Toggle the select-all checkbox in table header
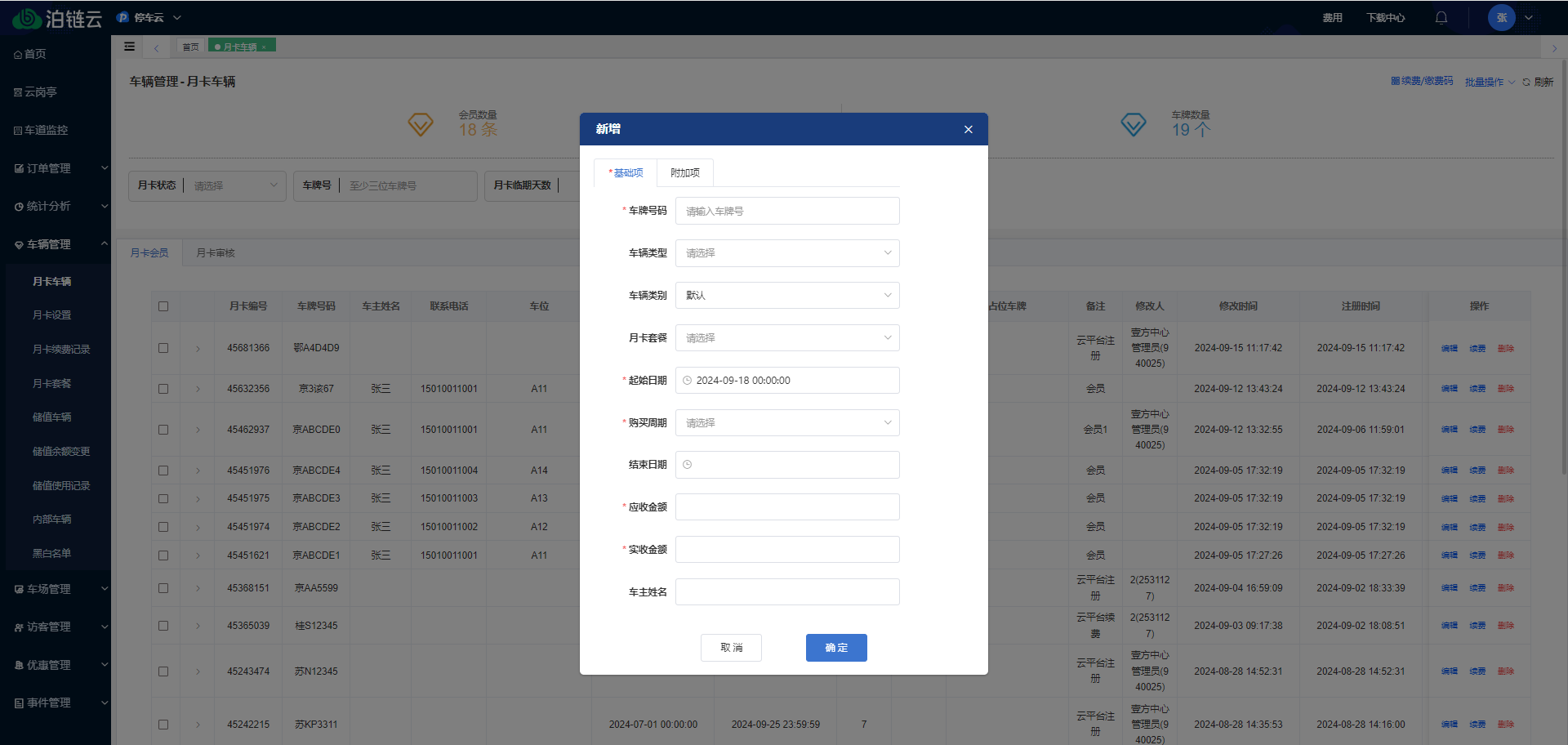 (163, 306)
